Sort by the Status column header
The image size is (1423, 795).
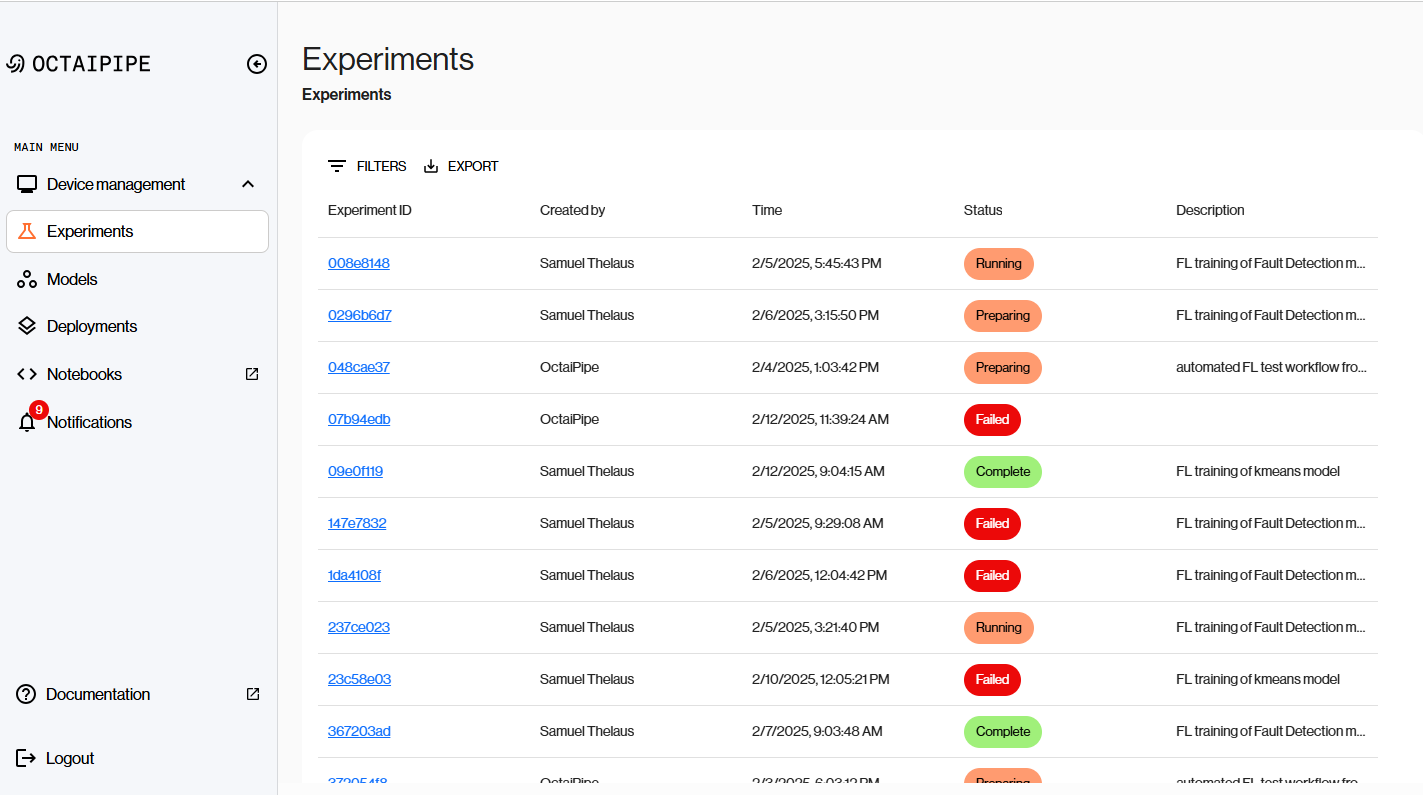click(982, 210)
